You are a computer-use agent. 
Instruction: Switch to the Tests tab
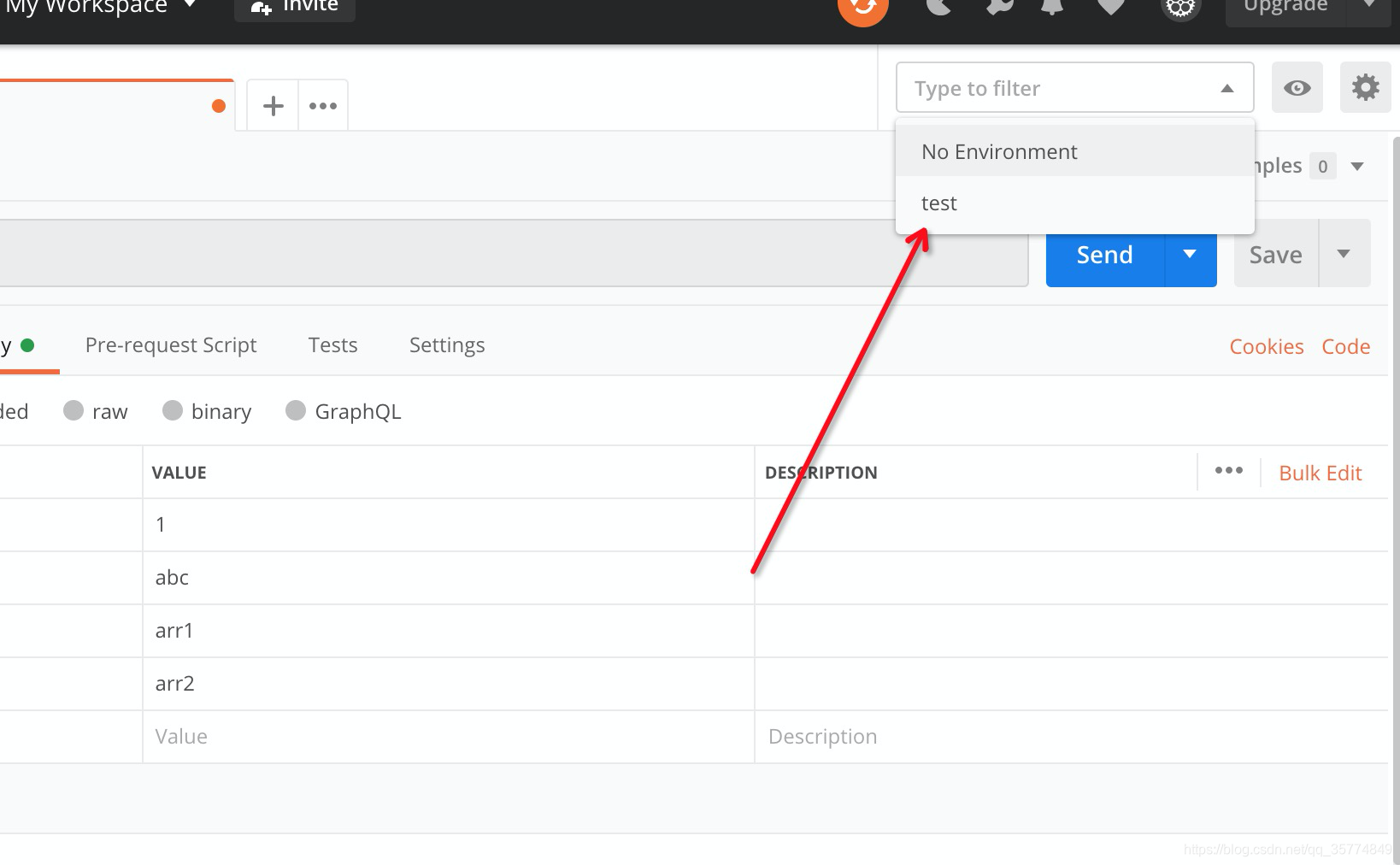tap(332, 345)
